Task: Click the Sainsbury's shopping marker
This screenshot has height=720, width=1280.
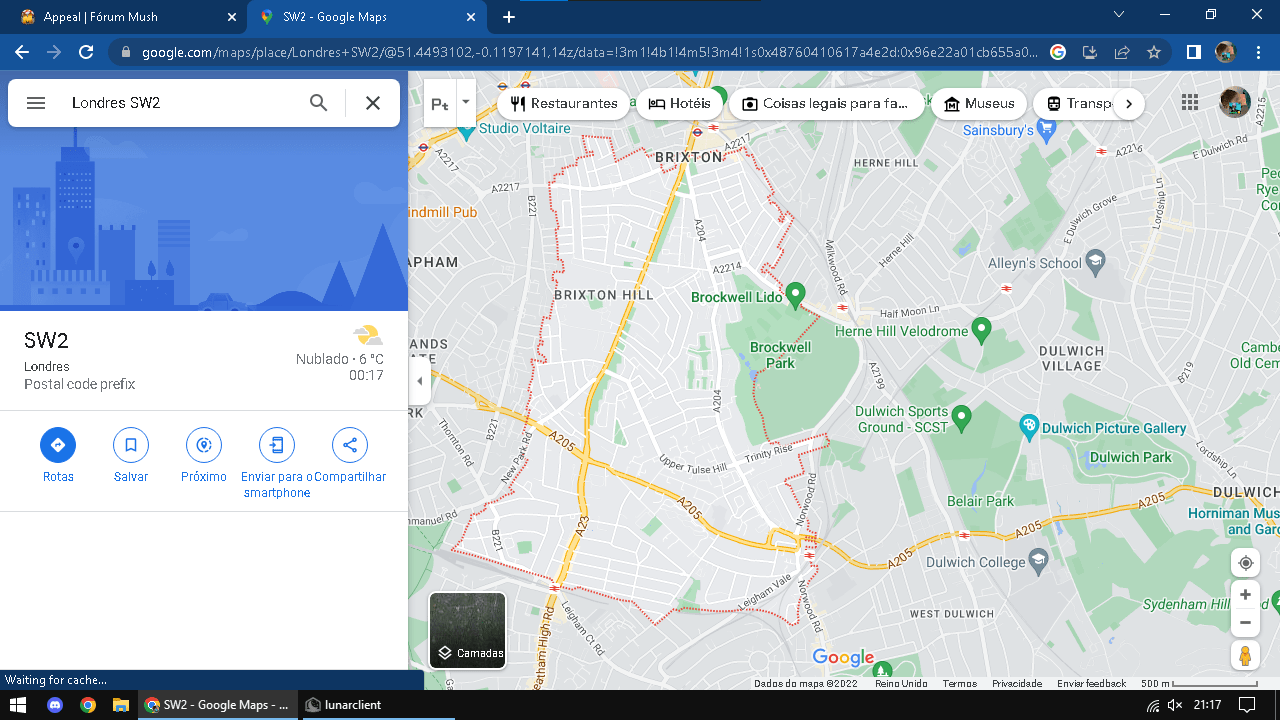Action: tap(1047, 128)
